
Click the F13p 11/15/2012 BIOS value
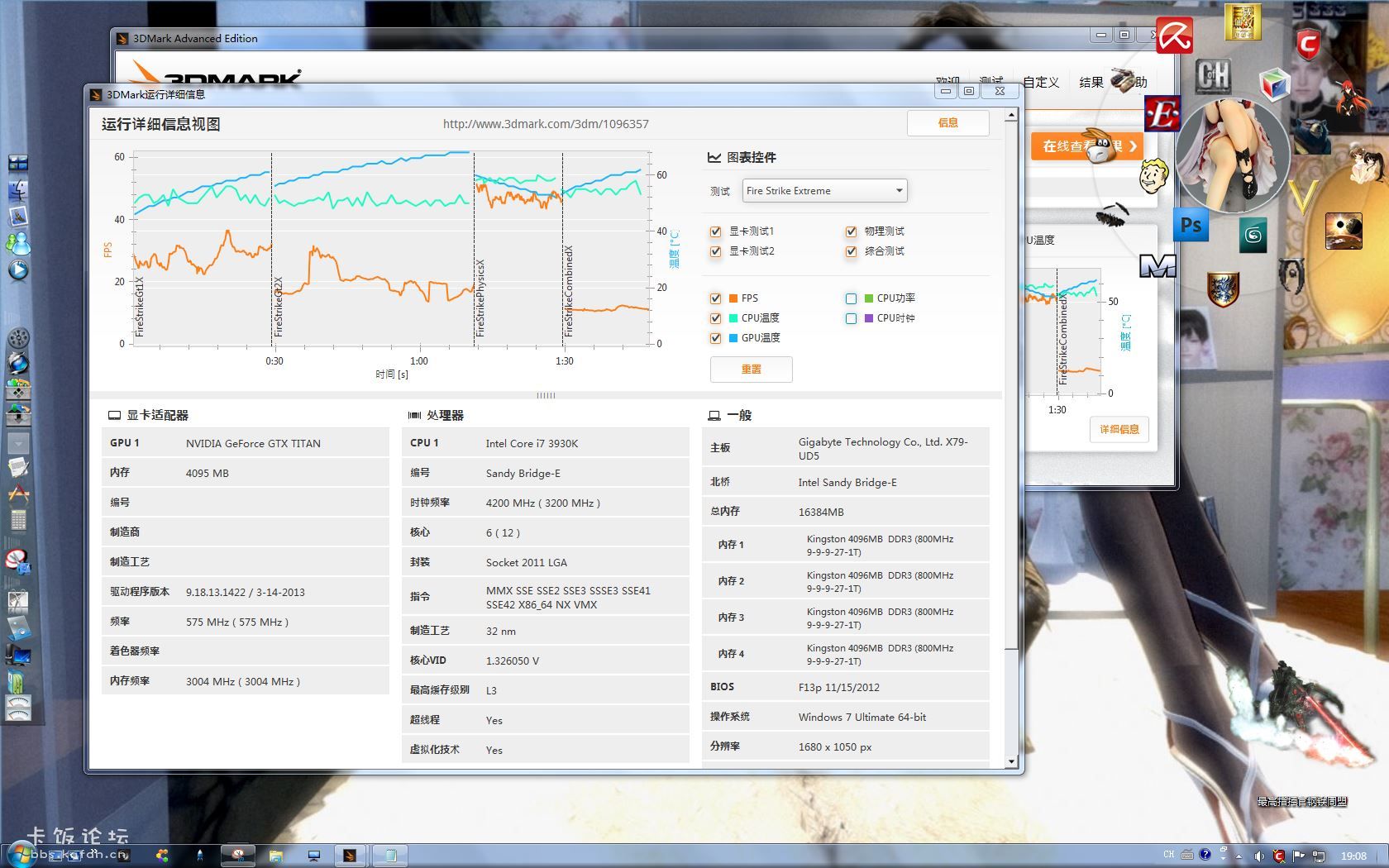tap(839, 688)
